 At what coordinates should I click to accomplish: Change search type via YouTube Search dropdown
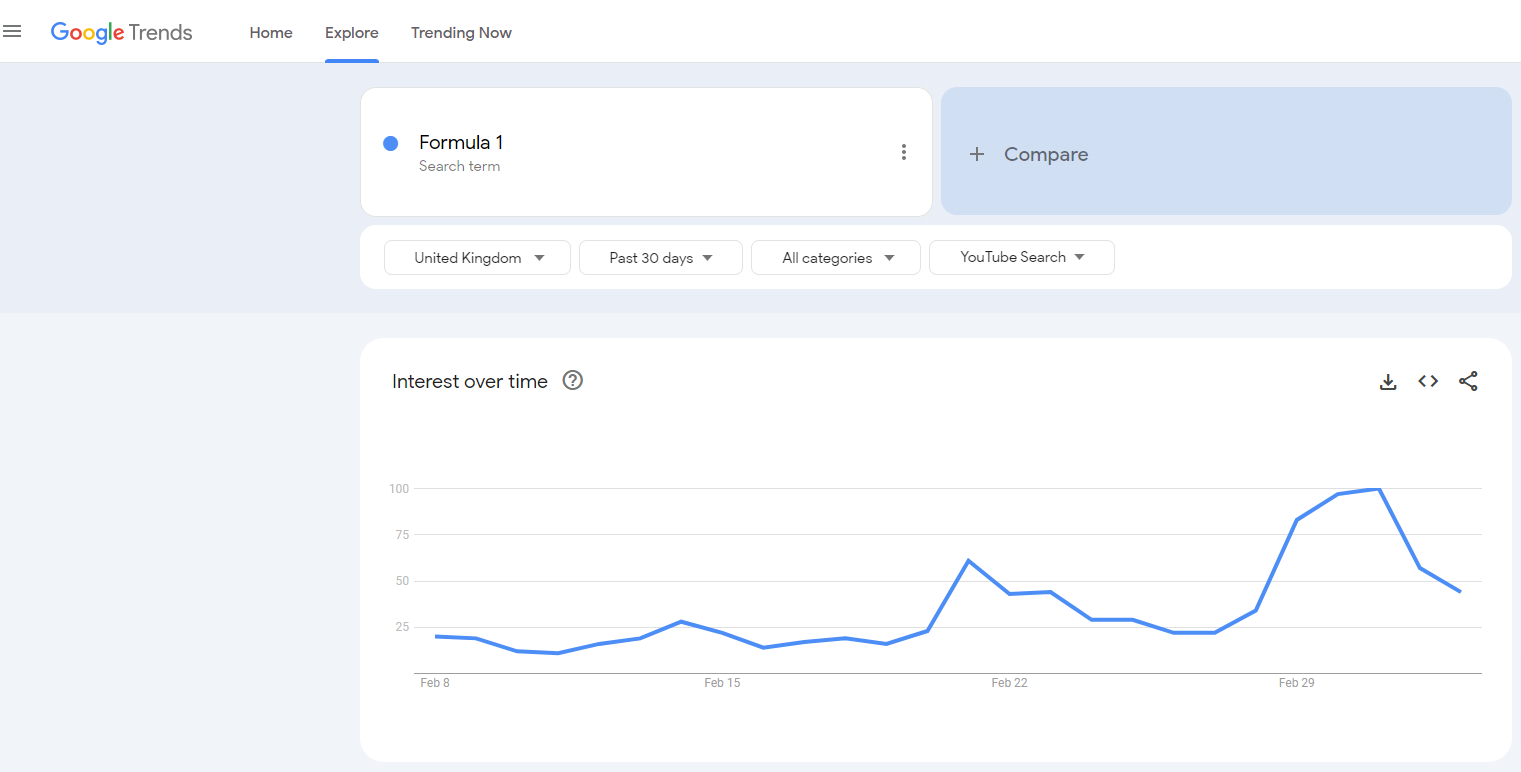click(x=1021, y=257)
